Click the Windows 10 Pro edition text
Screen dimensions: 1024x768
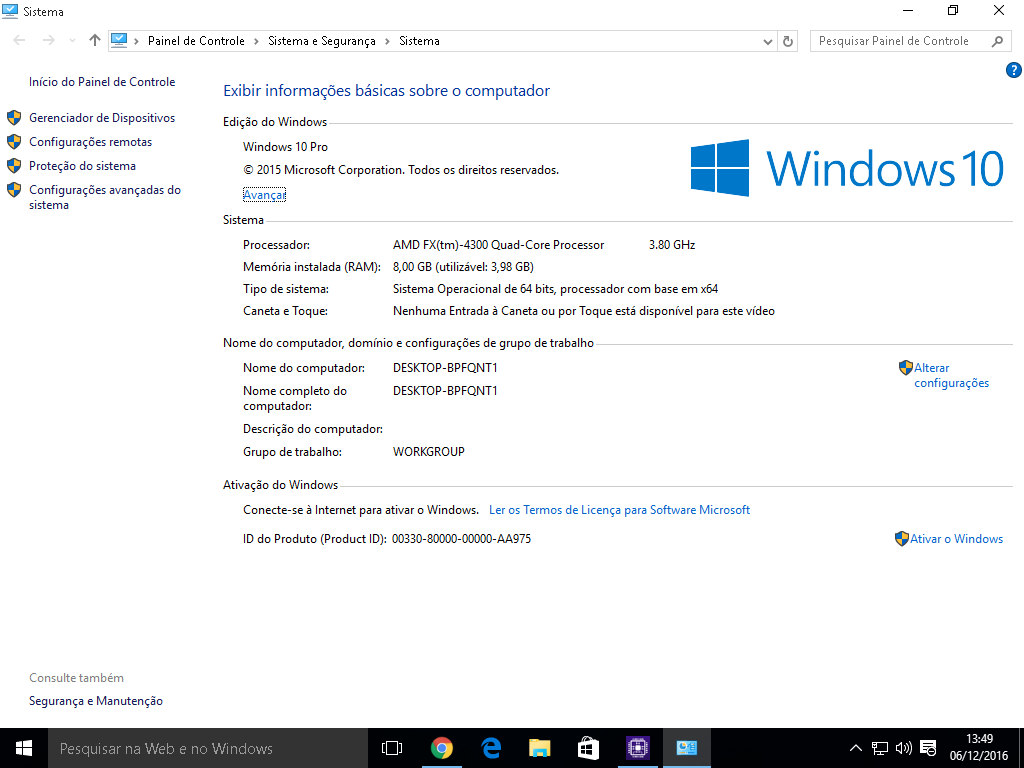point(285,147)
